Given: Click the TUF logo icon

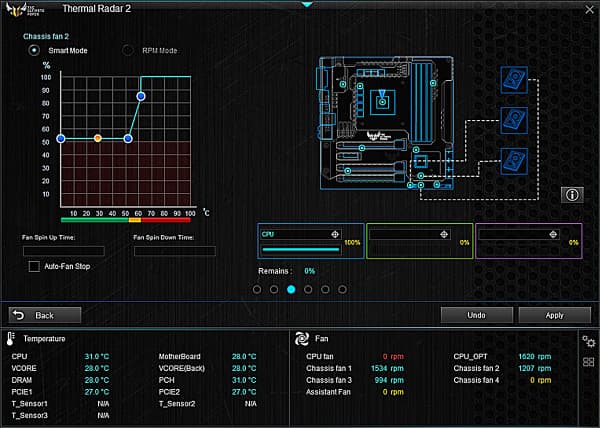Looking at the screenshot, I should point(25,9).
